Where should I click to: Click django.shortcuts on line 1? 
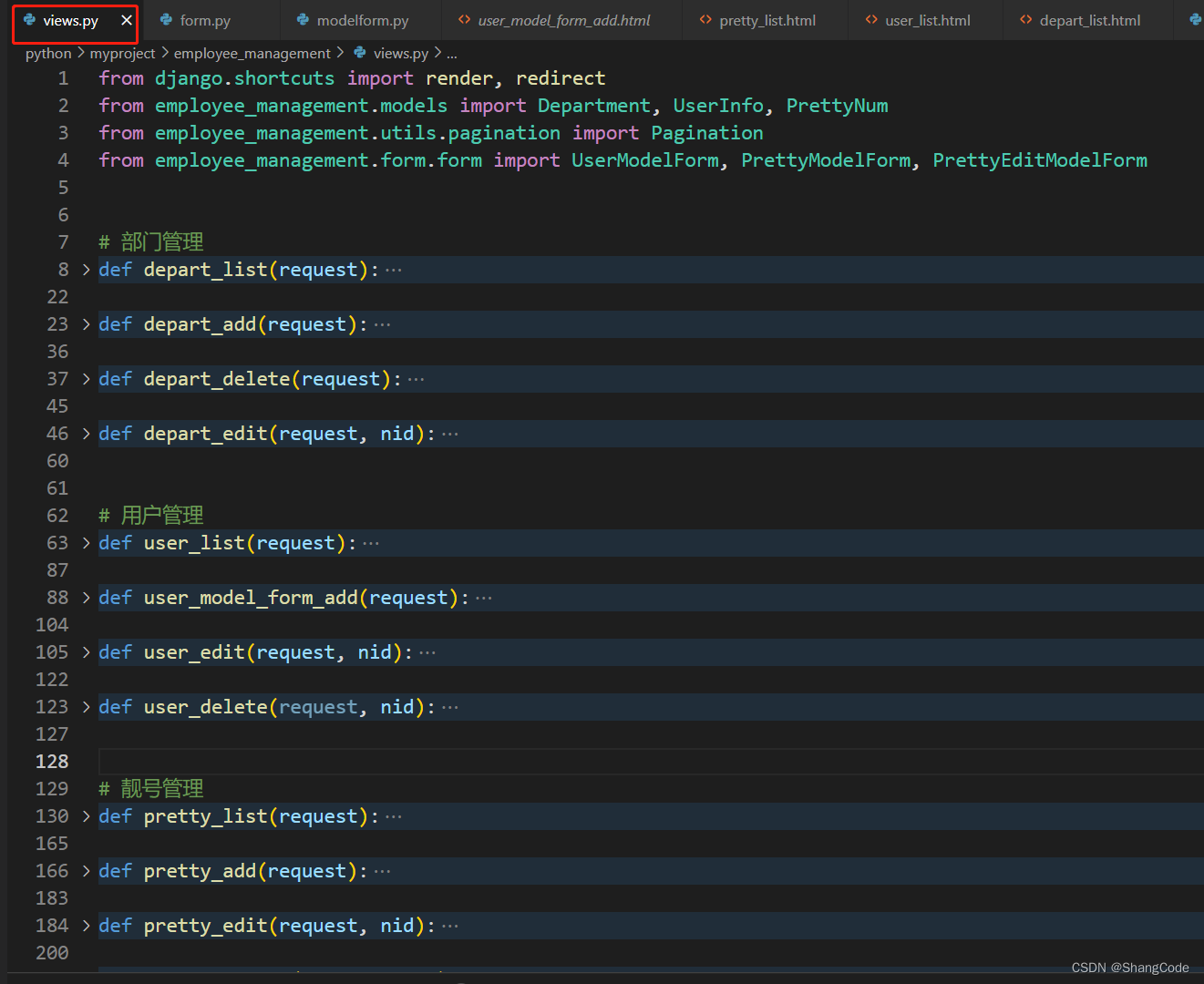(244, 78)
